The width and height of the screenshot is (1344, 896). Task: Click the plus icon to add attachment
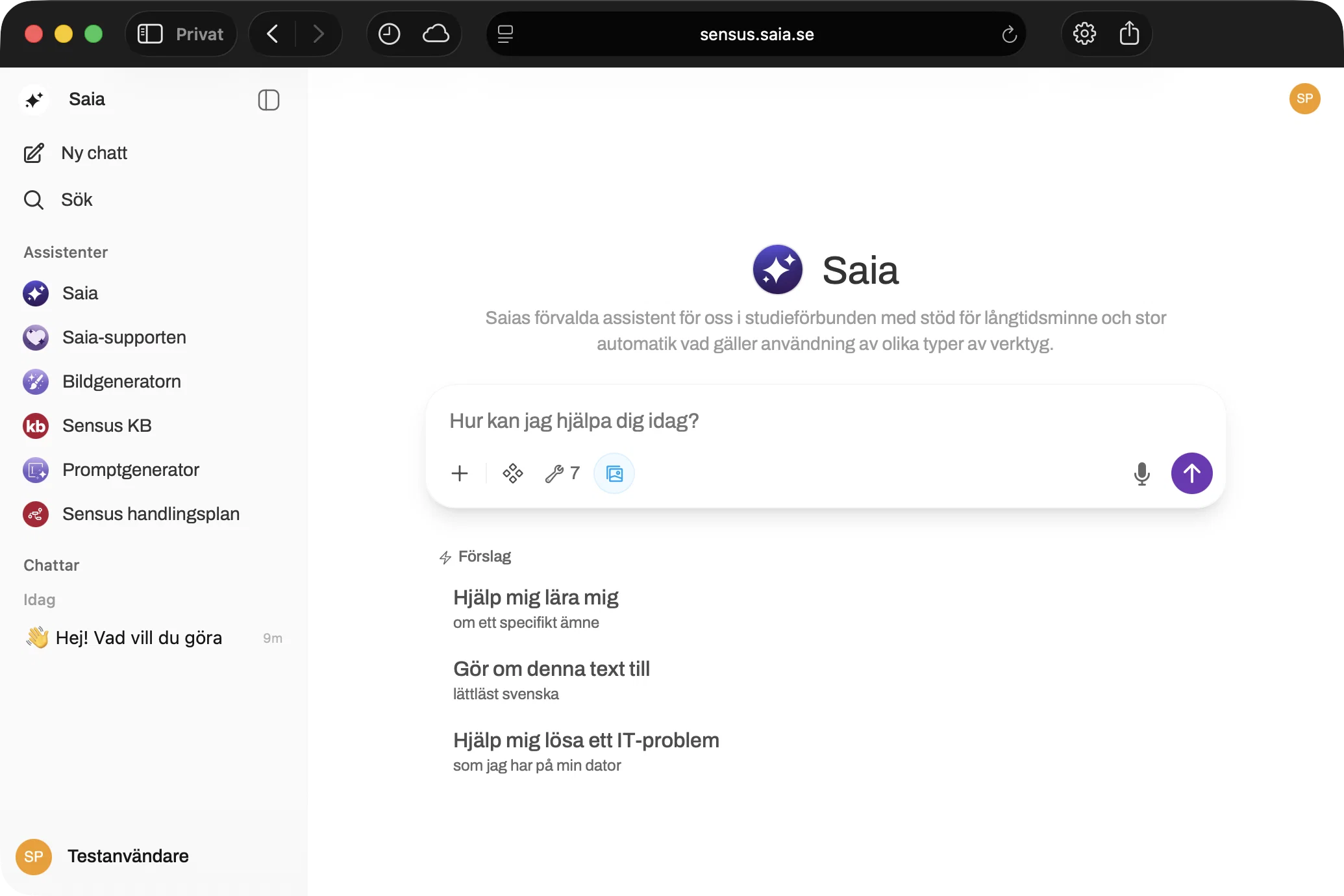tap(460, 473)
